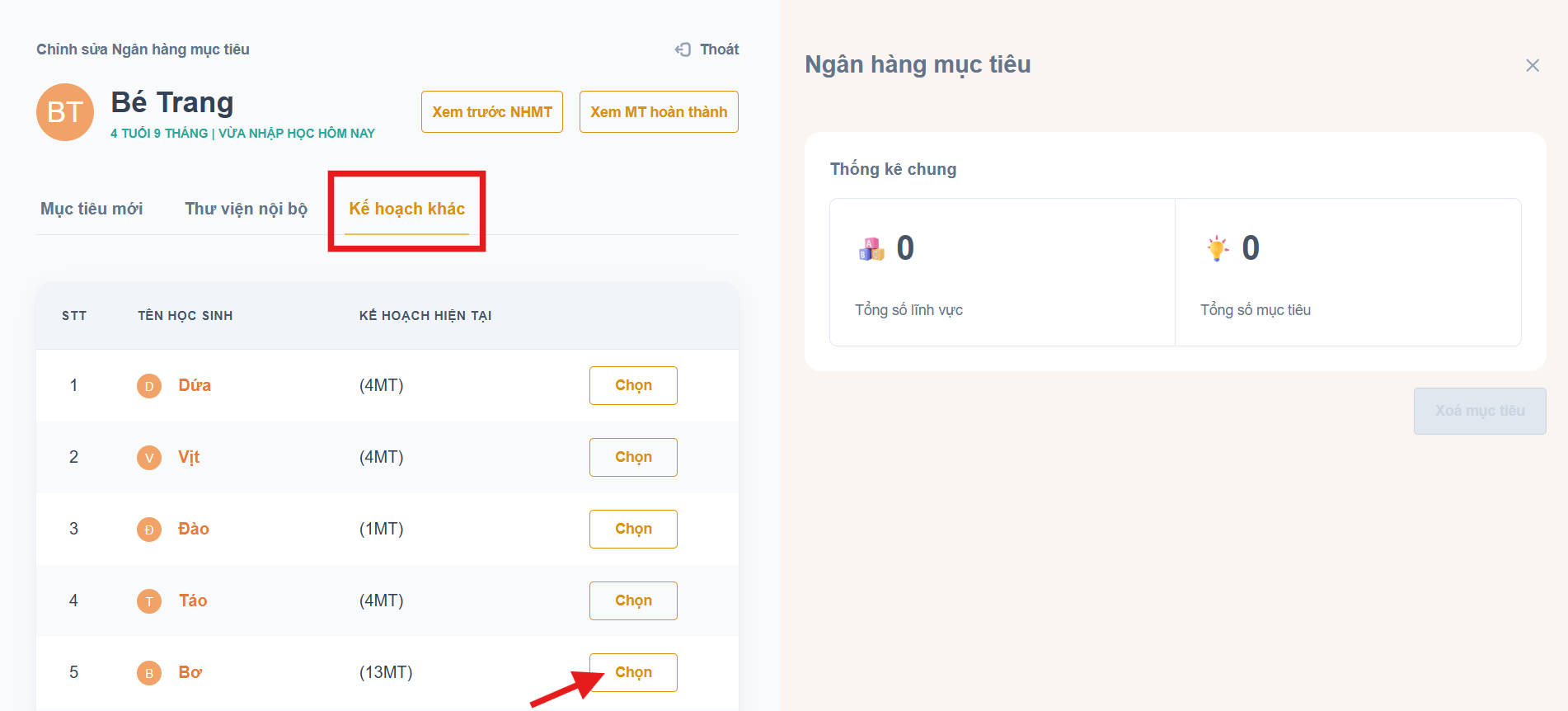Choose Dứa's plan with the Chọn button
Viewport: 1568px width, 711px height.
pos(633,385)
